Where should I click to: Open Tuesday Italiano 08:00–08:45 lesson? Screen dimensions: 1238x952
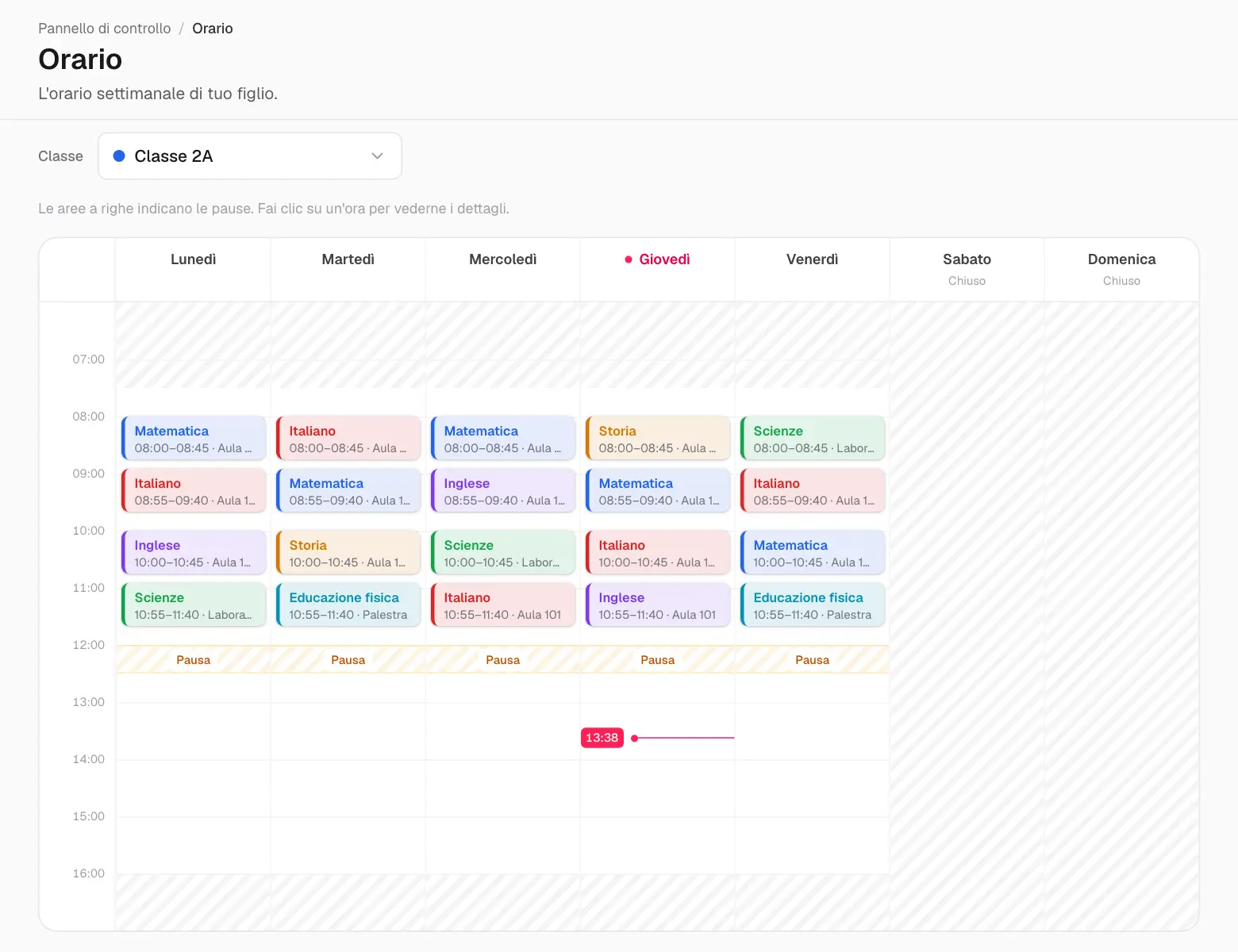(x=348, y=438)
